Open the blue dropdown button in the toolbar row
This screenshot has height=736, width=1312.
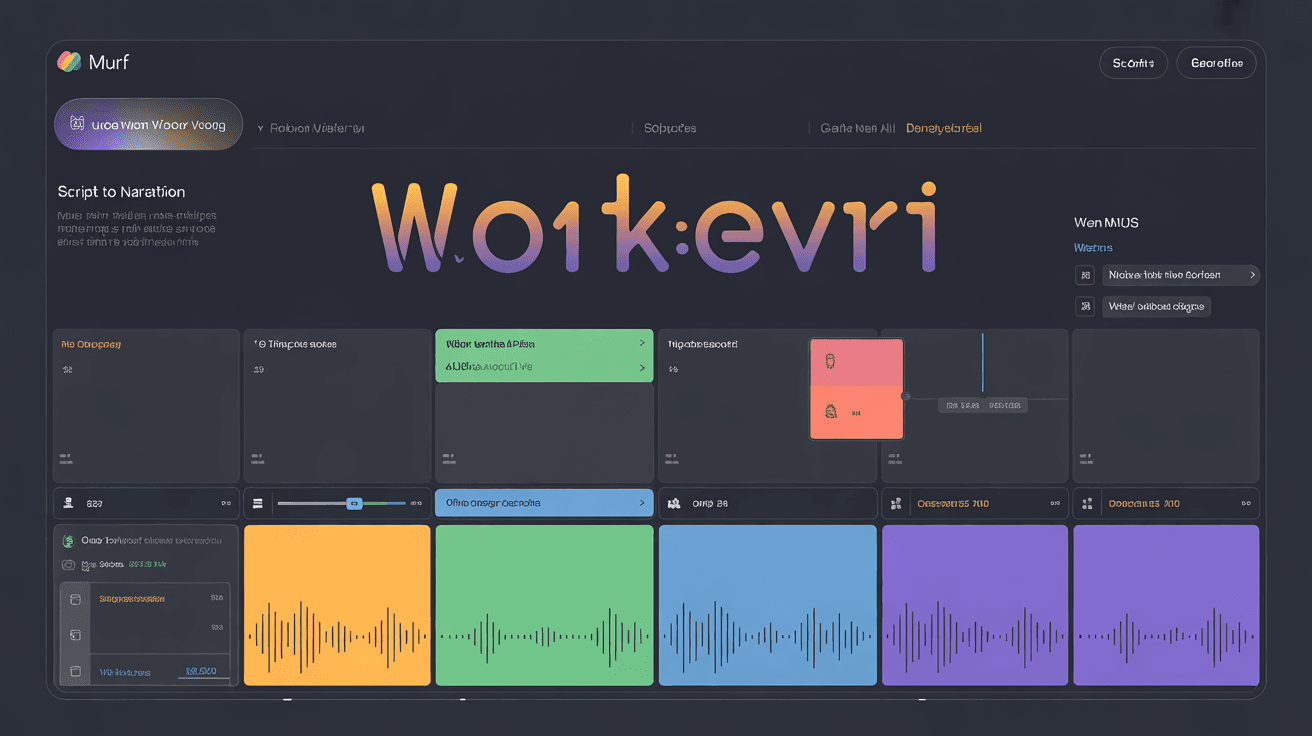pos(544,503)
